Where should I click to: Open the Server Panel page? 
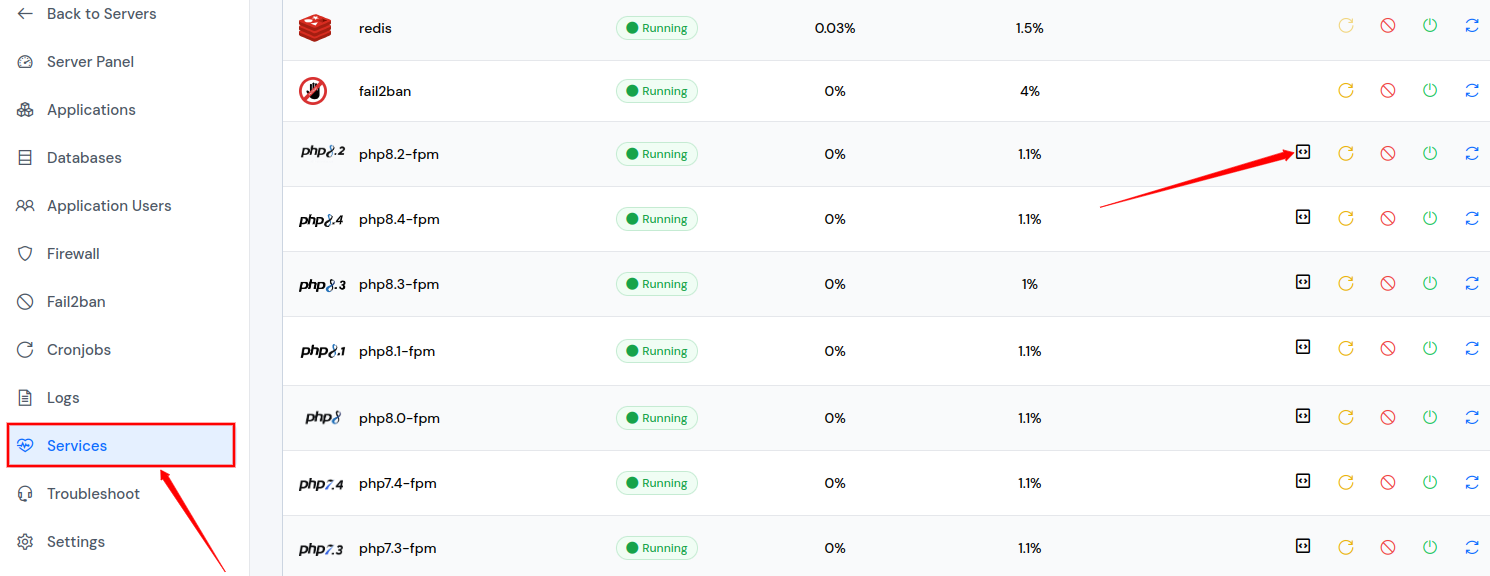coord(90,62)
